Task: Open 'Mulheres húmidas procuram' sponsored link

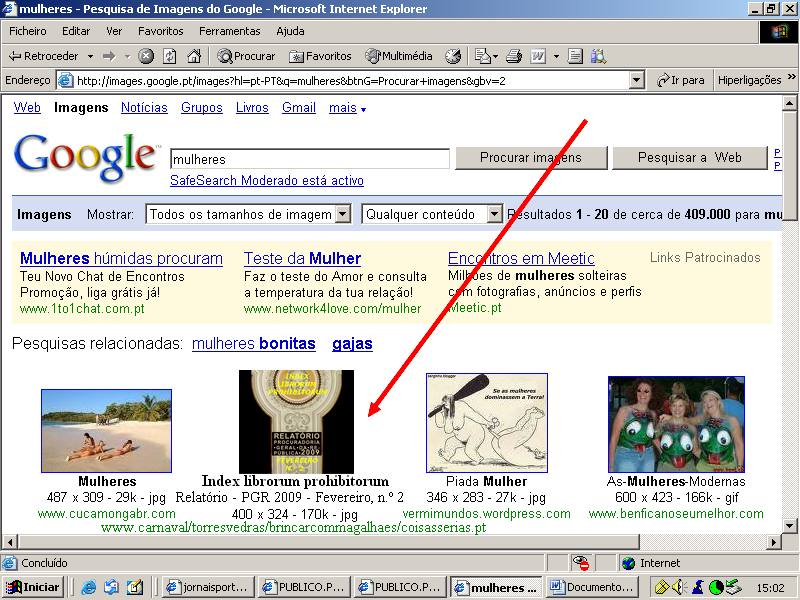Action: (x=121, y=258)
